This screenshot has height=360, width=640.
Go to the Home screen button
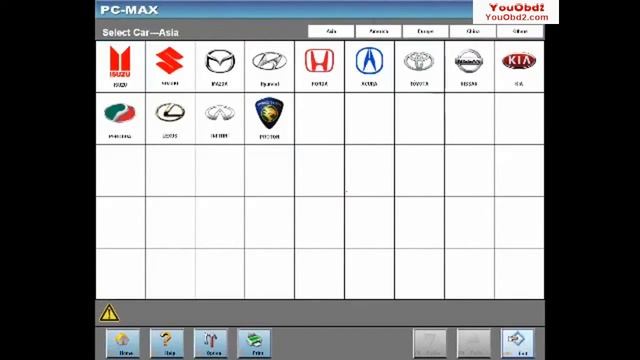pyautogui.click(x=122, y=343)
